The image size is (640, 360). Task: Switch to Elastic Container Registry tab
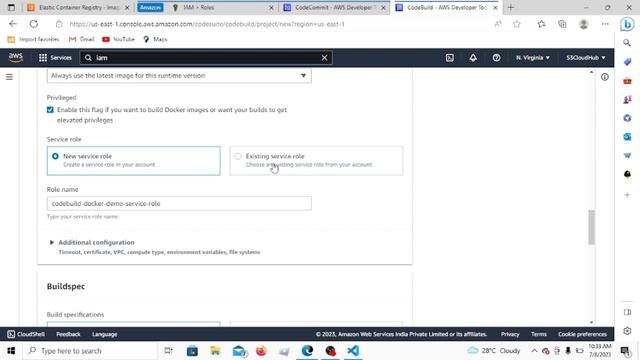tap(78, 7)
